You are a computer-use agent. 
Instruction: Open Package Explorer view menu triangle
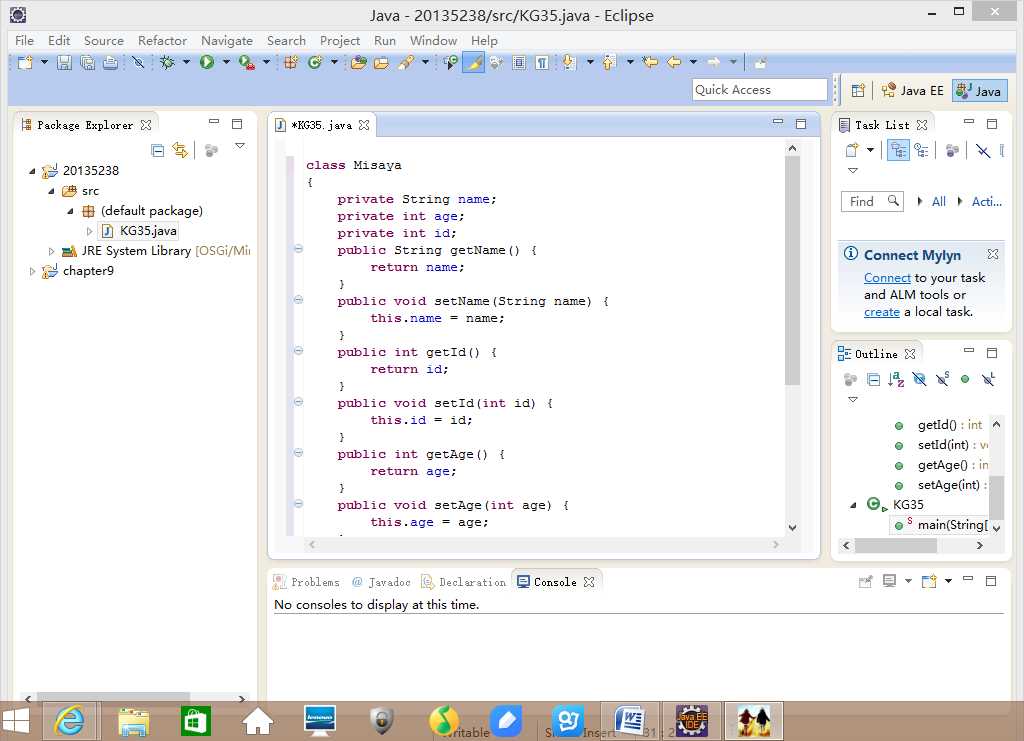[x=240, y=146]
